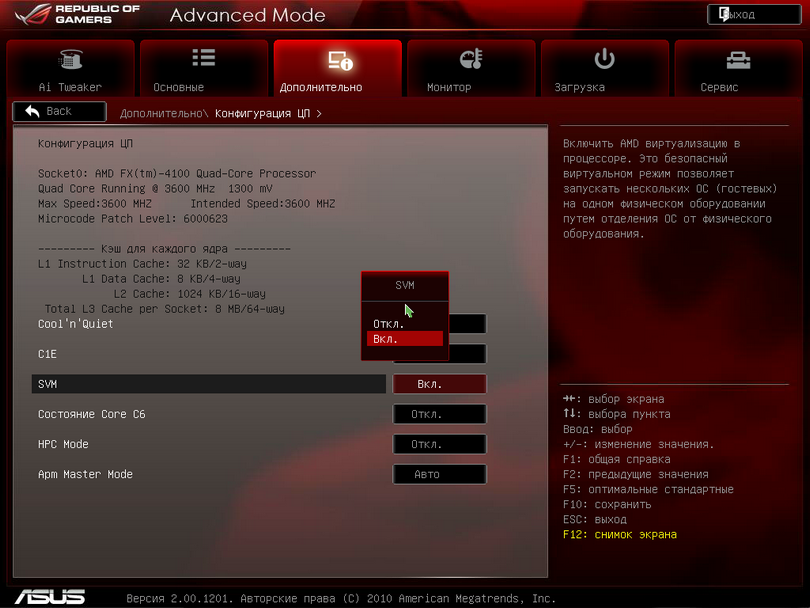Click the Основные list icon
The height and width of the screenshot is (608, 810).
[x=204, y=59]
